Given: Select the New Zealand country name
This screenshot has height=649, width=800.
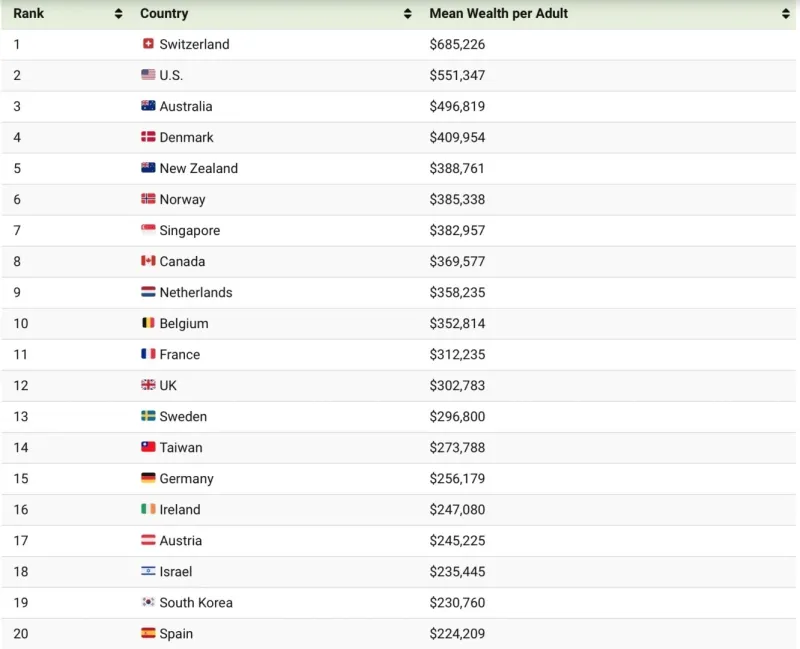Looking at the screenshot, I should tap(198, 168).
